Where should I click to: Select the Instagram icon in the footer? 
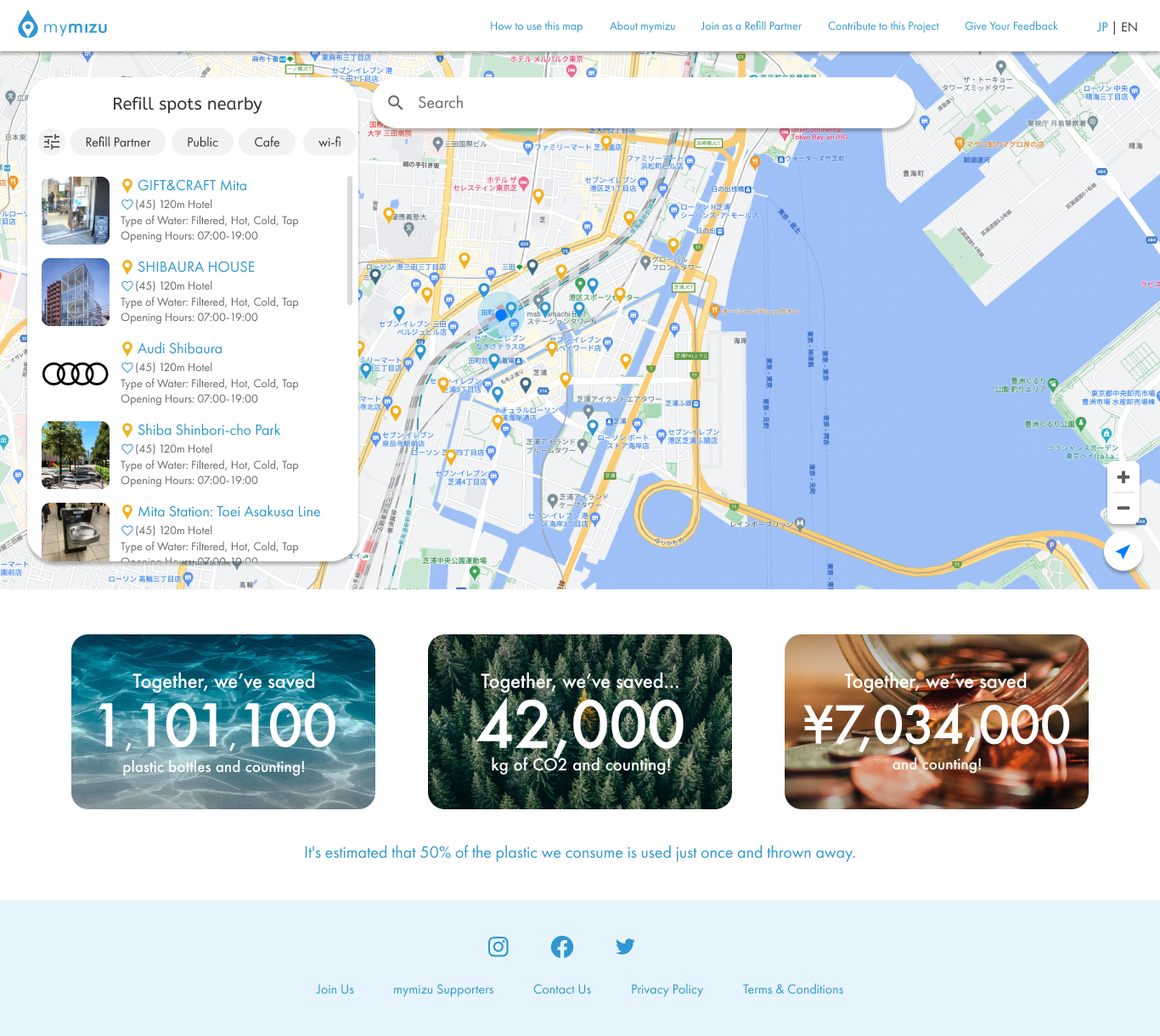(x=498, y=946)
